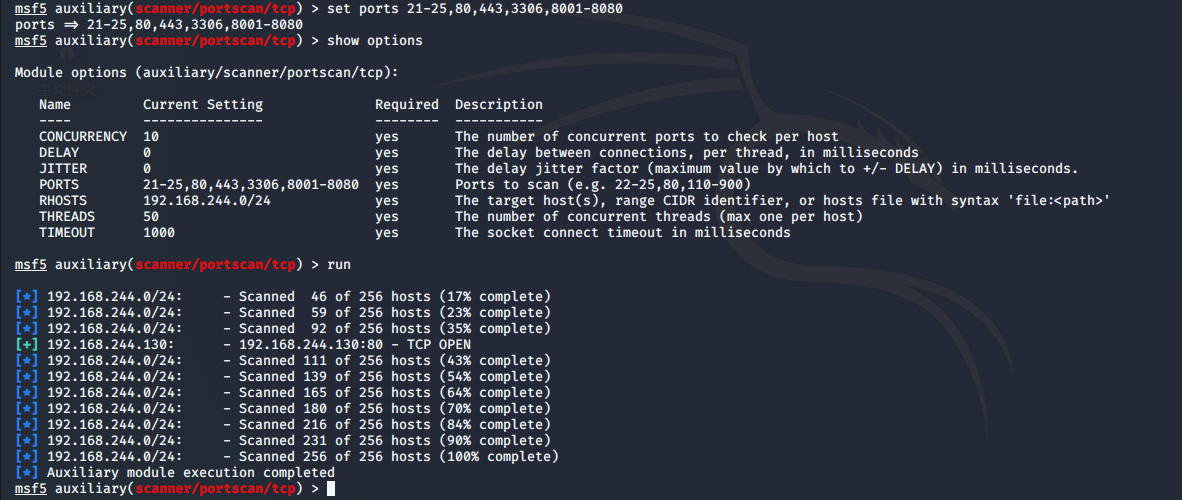
Task: Click the 'show options' command text
Action: [x=375, y=41]
